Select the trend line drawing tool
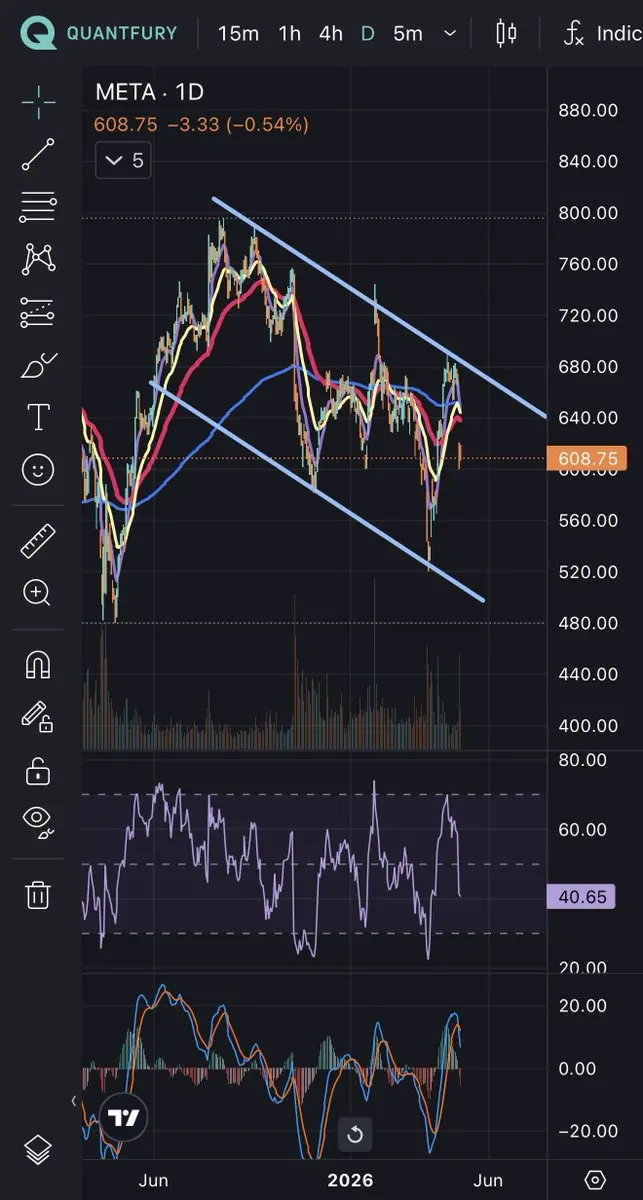Screen dimensions: 643x1200 coord(38,154)
